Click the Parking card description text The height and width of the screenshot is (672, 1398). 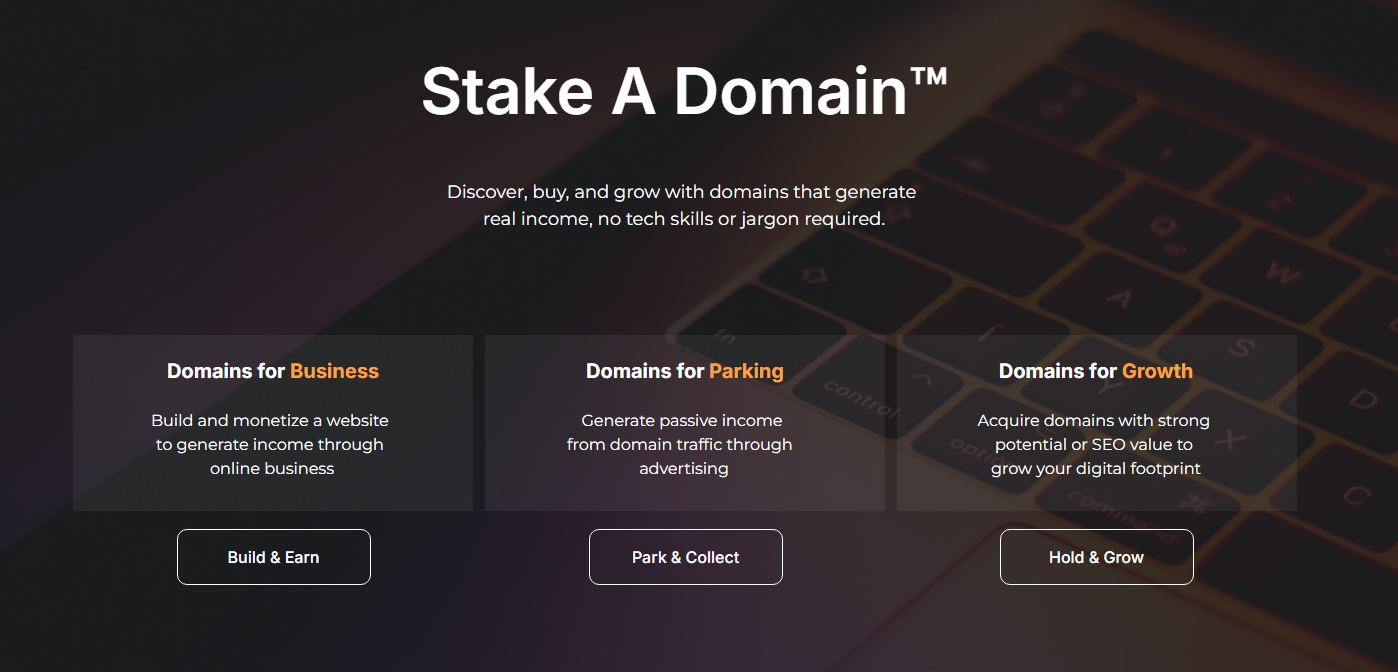coord(680,444)
